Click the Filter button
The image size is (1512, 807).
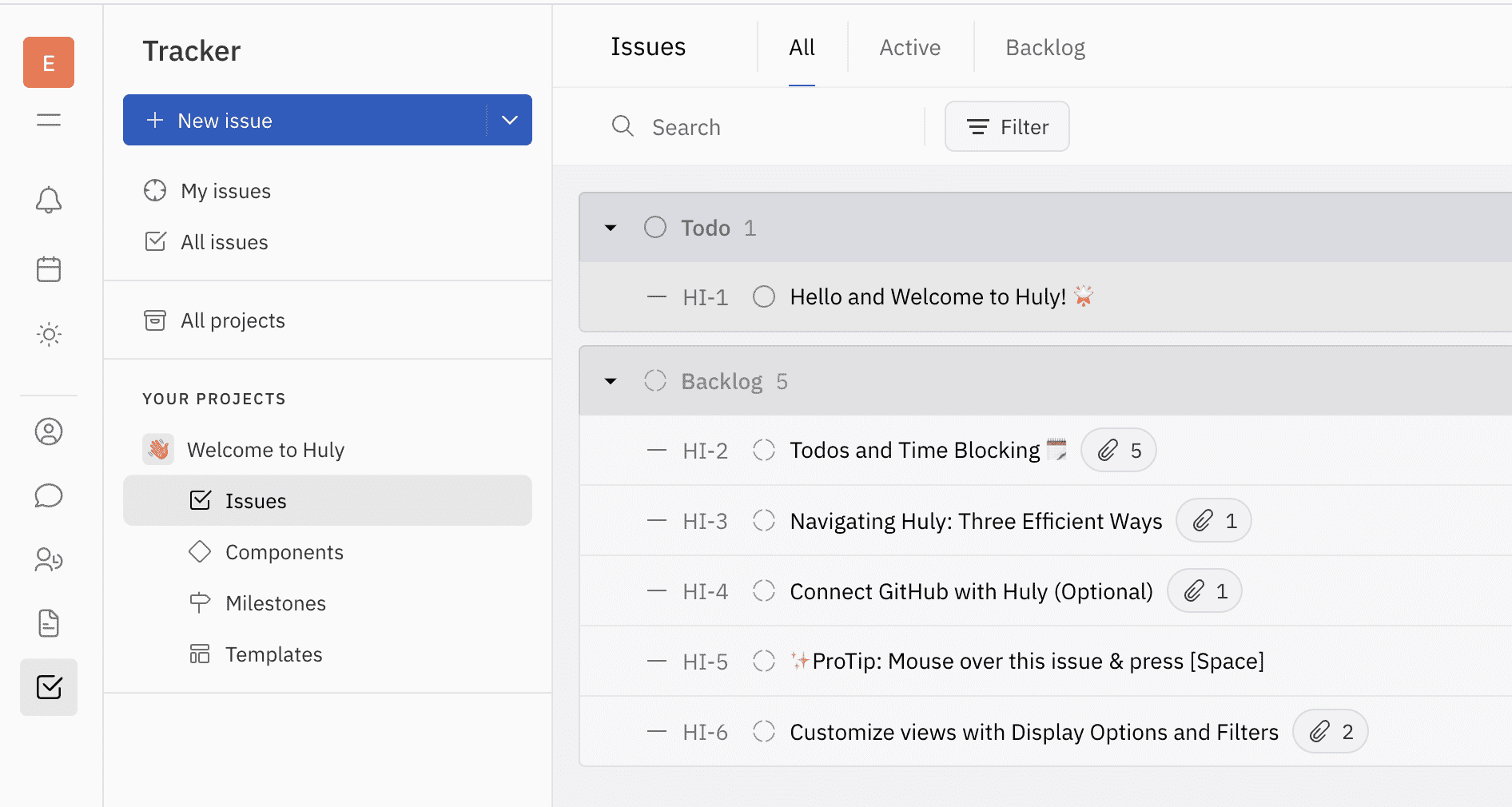[x=1007, y=127]
